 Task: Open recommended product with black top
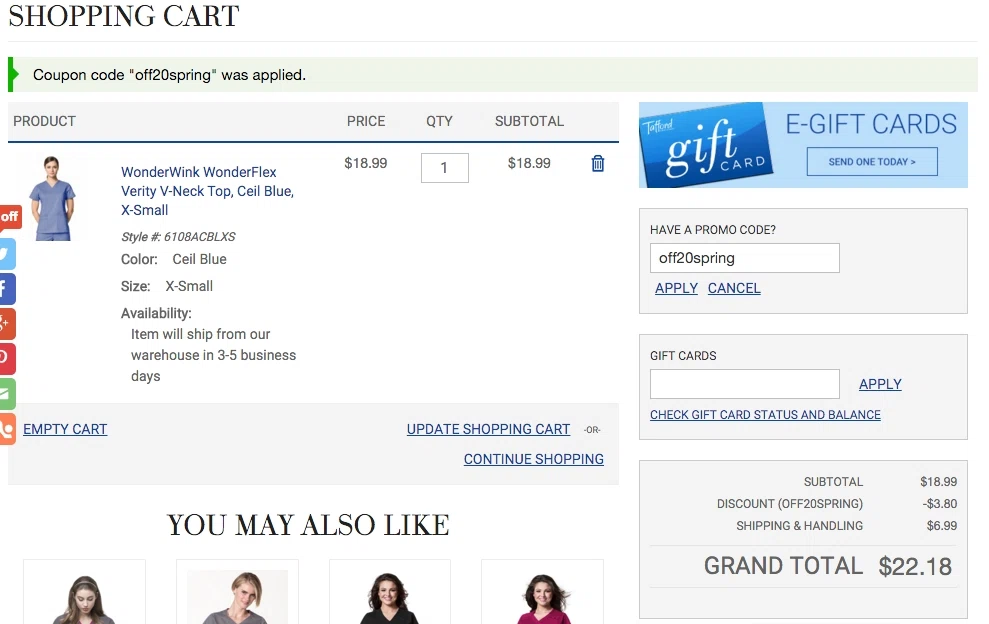[390, 592]
